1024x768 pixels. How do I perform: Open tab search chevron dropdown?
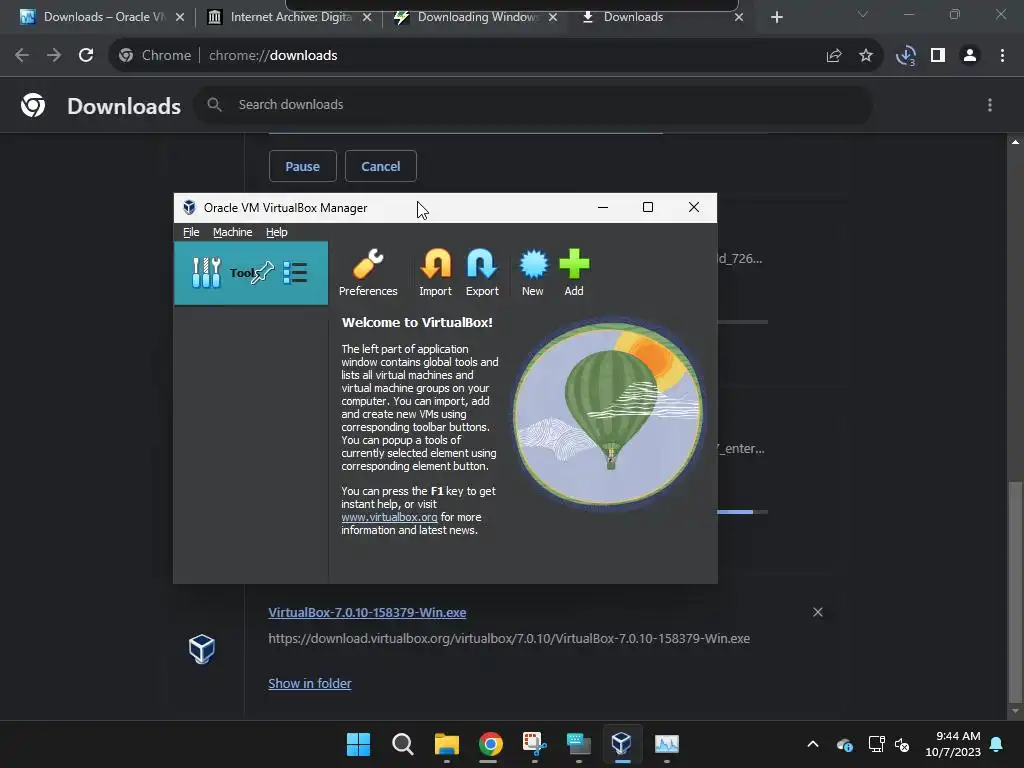[x=863, y=14]
